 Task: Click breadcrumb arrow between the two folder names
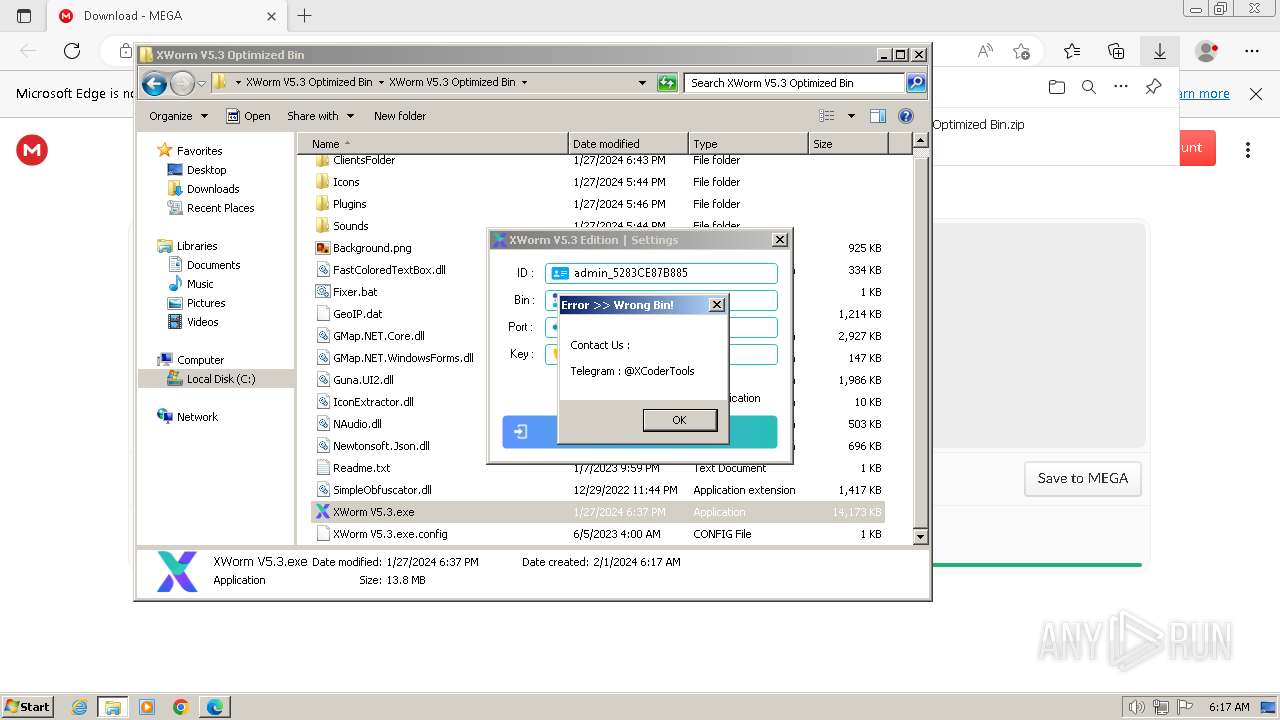pyautogui.click(x=380, y=82)
